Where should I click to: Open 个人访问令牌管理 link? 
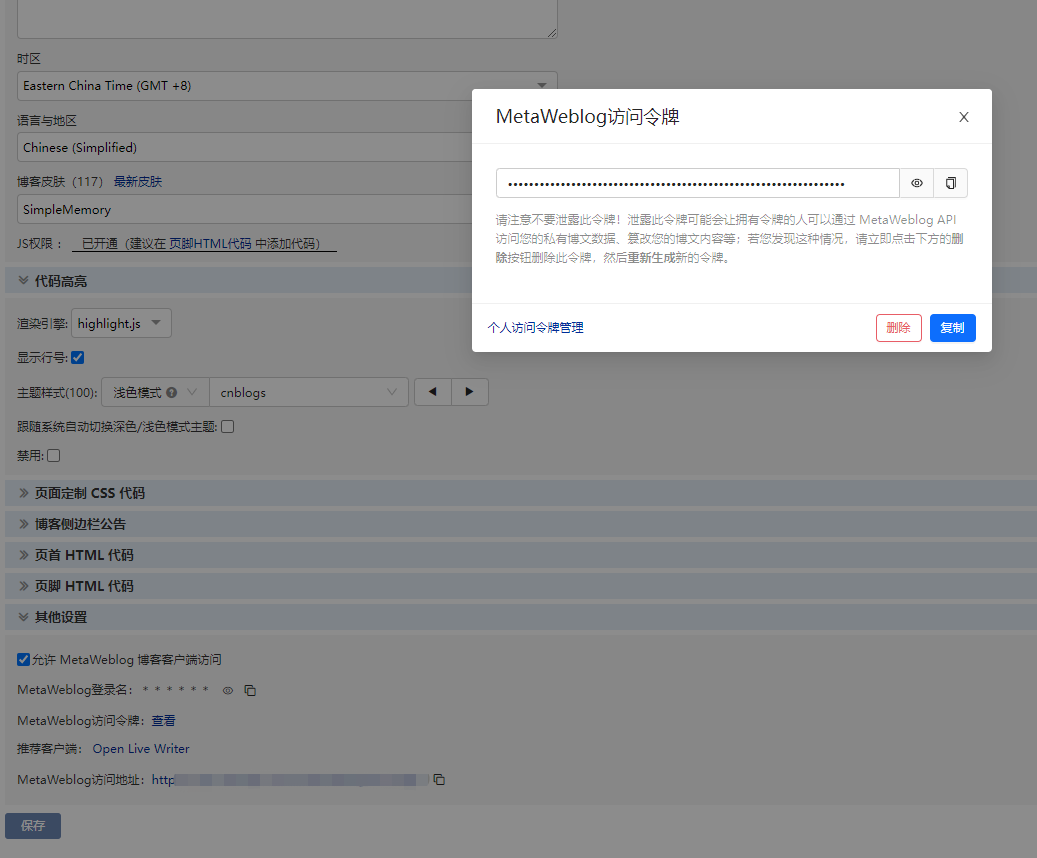tap(536, 327)
